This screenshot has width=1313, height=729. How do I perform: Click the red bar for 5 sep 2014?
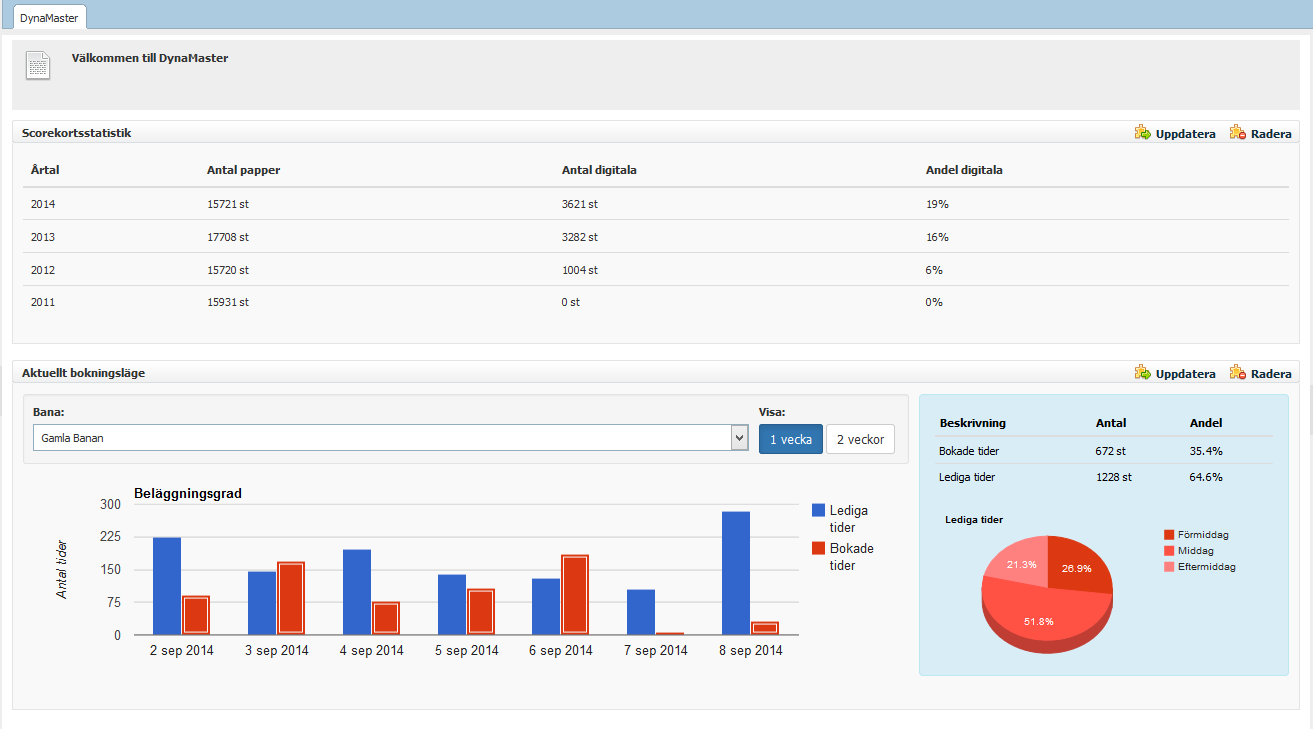pos(481,611)
